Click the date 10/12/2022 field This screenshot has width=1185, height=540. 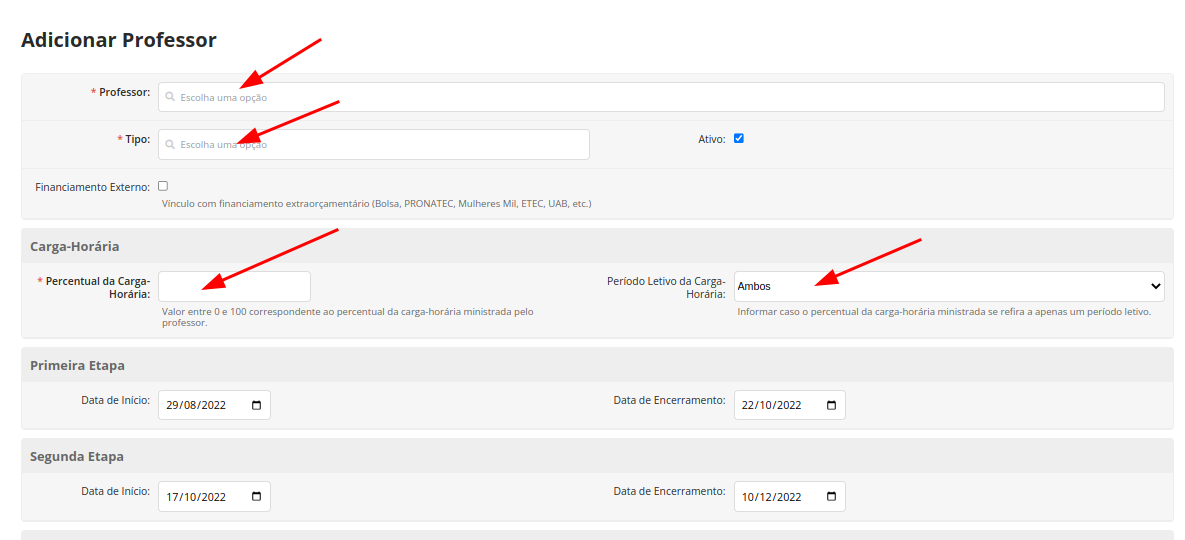790,497
